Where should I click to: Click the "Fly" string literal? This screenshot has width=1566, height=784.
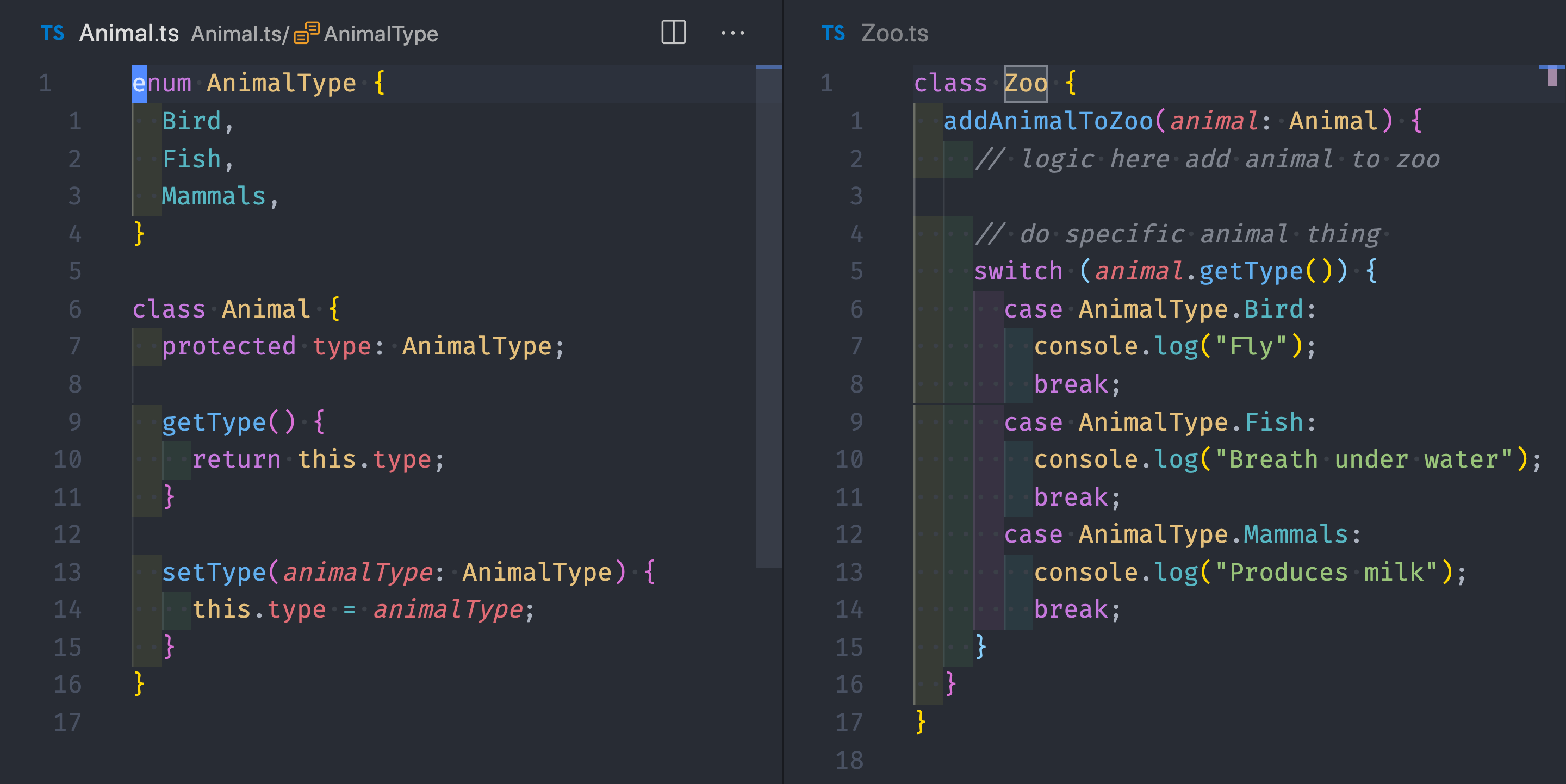point(1252,347)
